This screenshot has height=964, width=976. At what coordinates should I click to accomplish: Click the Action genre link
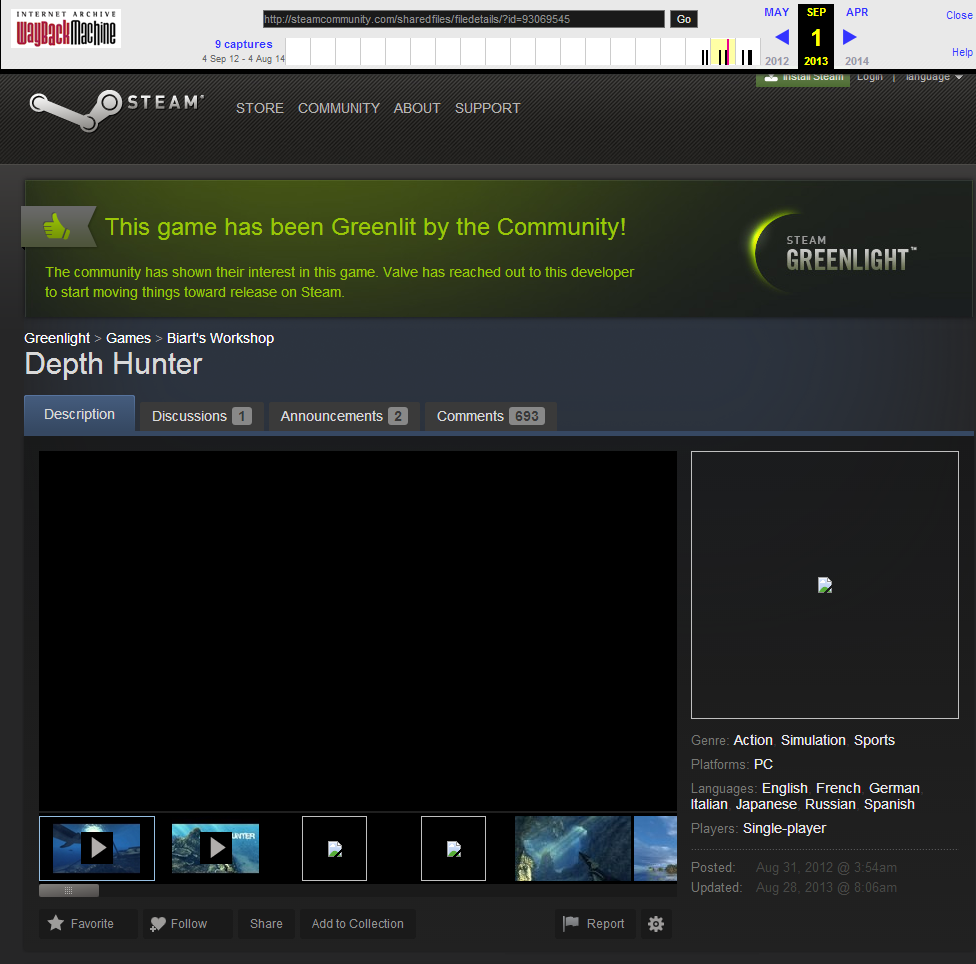tap(753, 740)
